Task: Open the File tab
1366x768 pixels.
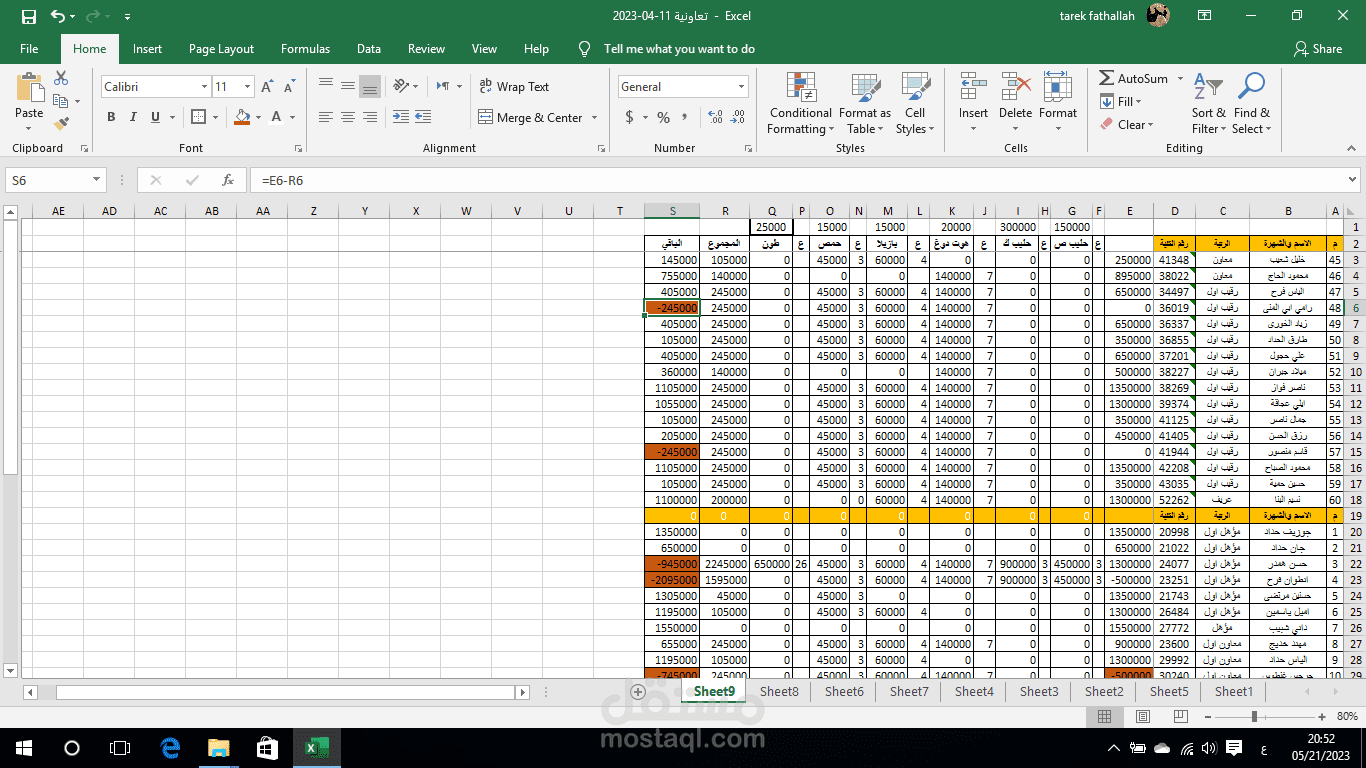Action: (29, 49)
